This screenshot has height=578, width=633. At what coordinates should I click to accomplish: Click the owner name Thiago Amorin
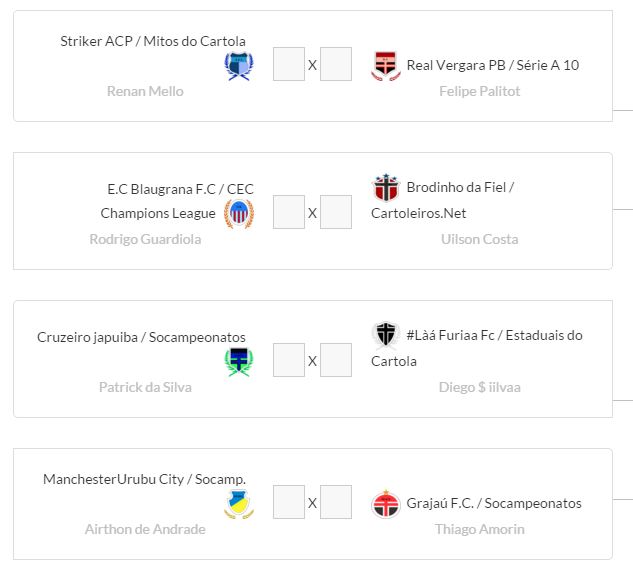[479, 529]
